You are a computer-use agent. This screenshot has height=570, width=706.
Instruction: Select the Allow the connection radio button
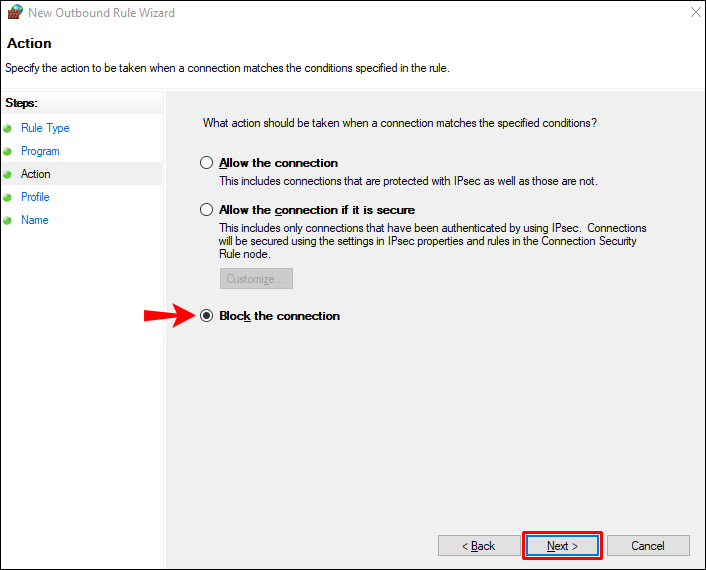click(207, 163)
